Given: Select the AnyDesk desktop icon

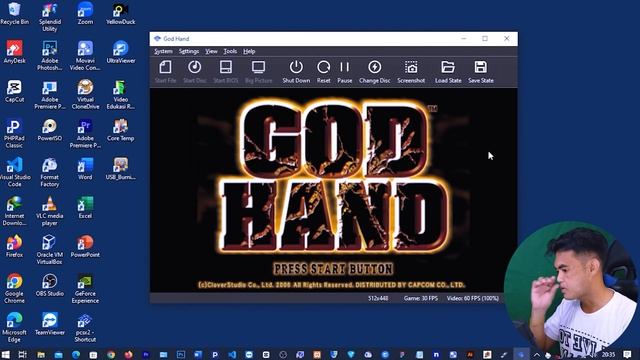Looking at the screenshot, I should 14,52.
